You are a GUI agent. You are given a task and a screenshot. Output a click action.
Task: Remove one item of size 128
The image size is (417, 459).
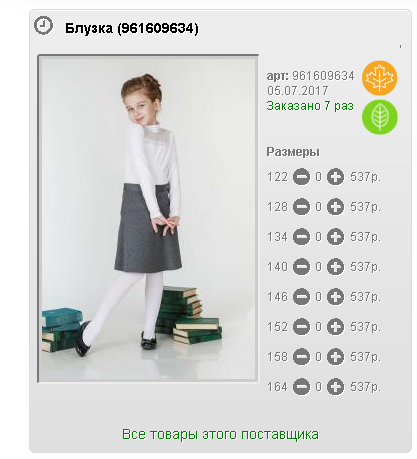[x=301, y=207]
